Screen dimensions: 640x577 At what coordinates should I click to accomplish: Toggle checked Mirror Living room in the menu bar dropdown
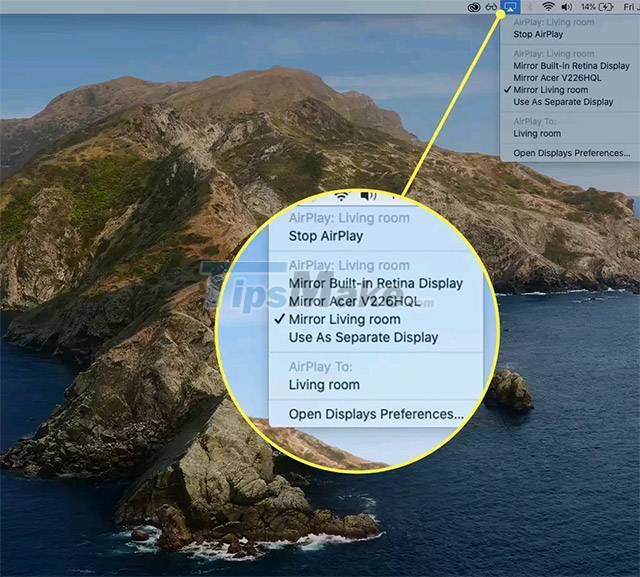click(x=570, y=90)
